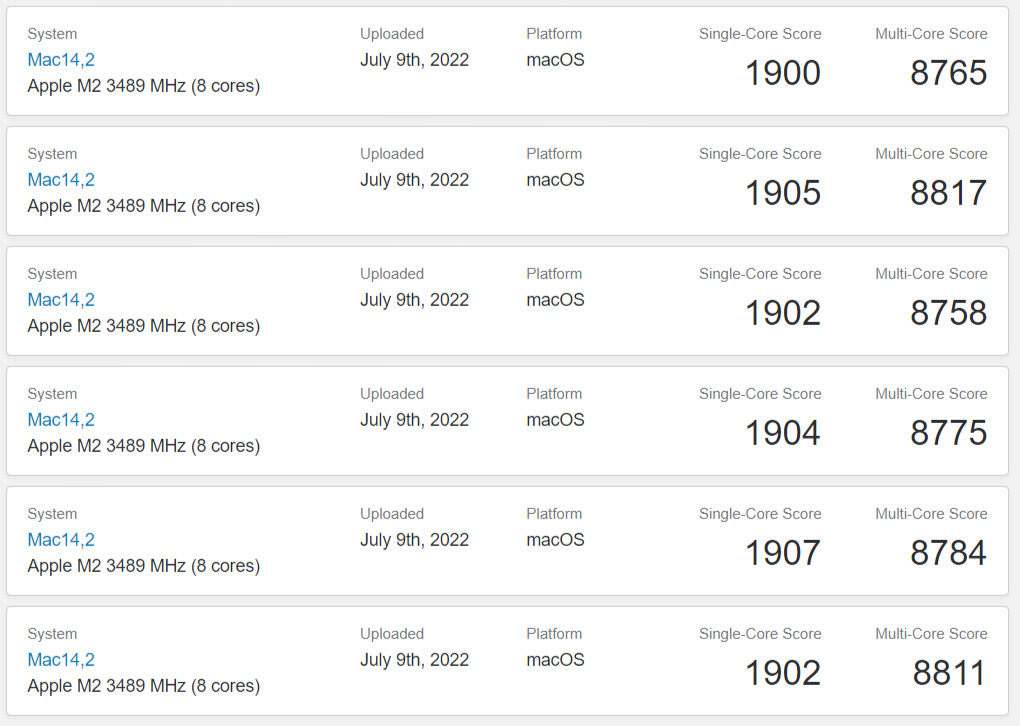Select the multi-core score value 8817
Image resolution: width=1020 pixels, height=726 pixels.
click(948, 193)
